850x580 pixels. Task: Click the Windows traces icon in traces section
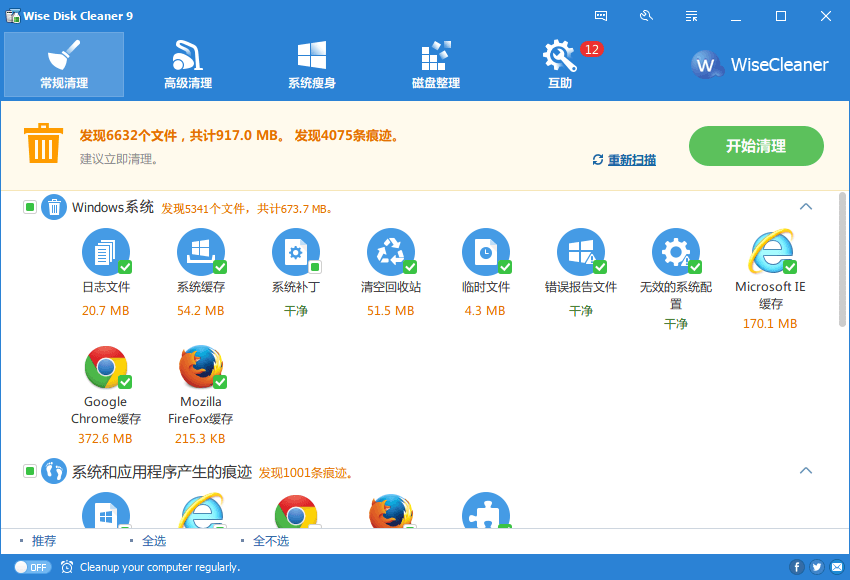(106, 511)
